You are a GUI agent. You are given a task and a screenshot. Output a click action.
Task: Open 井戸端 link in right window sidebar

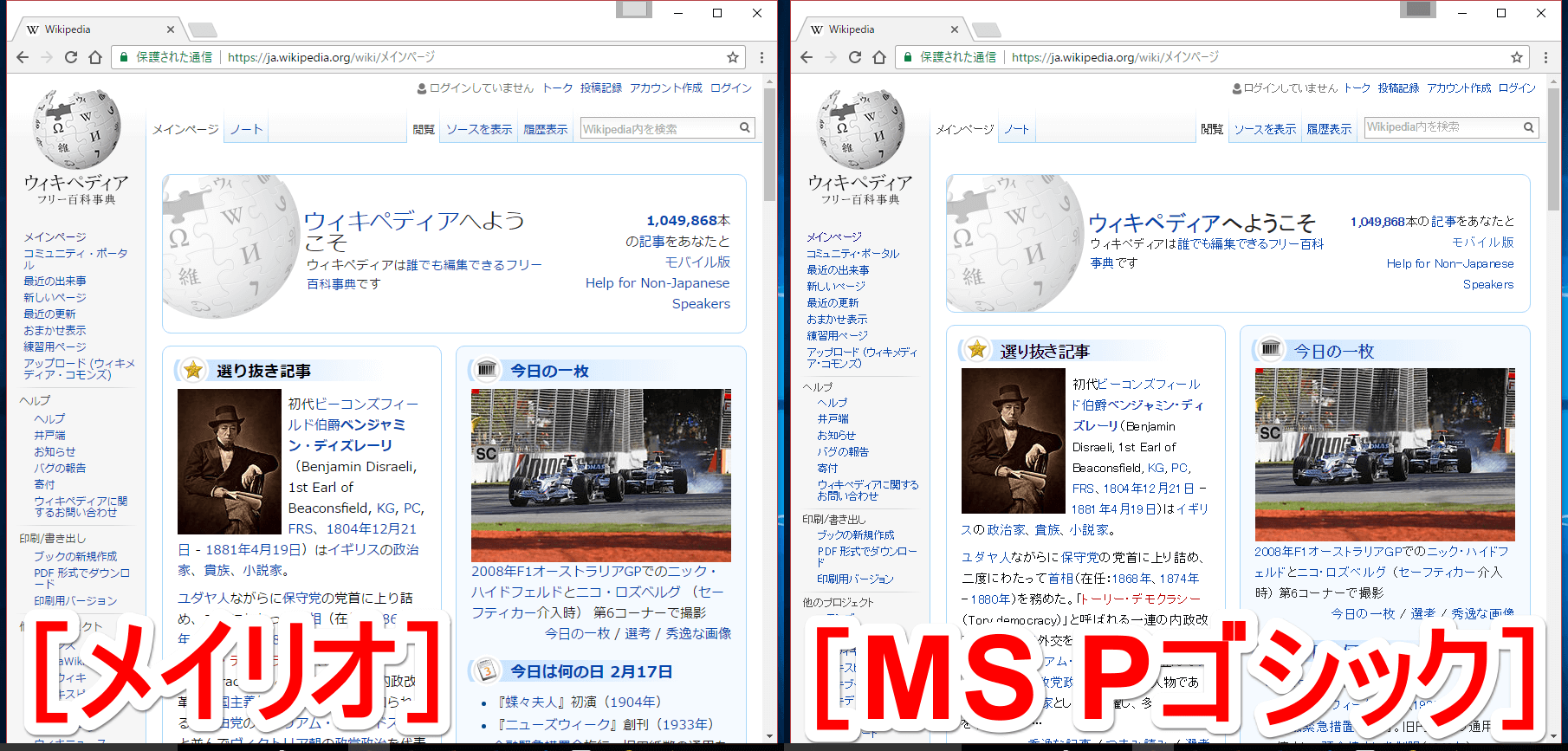[x=833, y=419]
